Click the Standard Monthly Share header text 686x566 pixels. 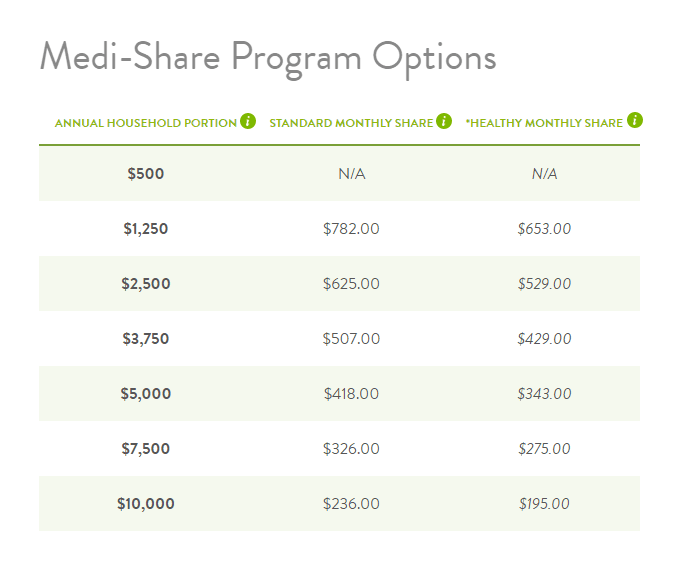[x=351, y=123]
